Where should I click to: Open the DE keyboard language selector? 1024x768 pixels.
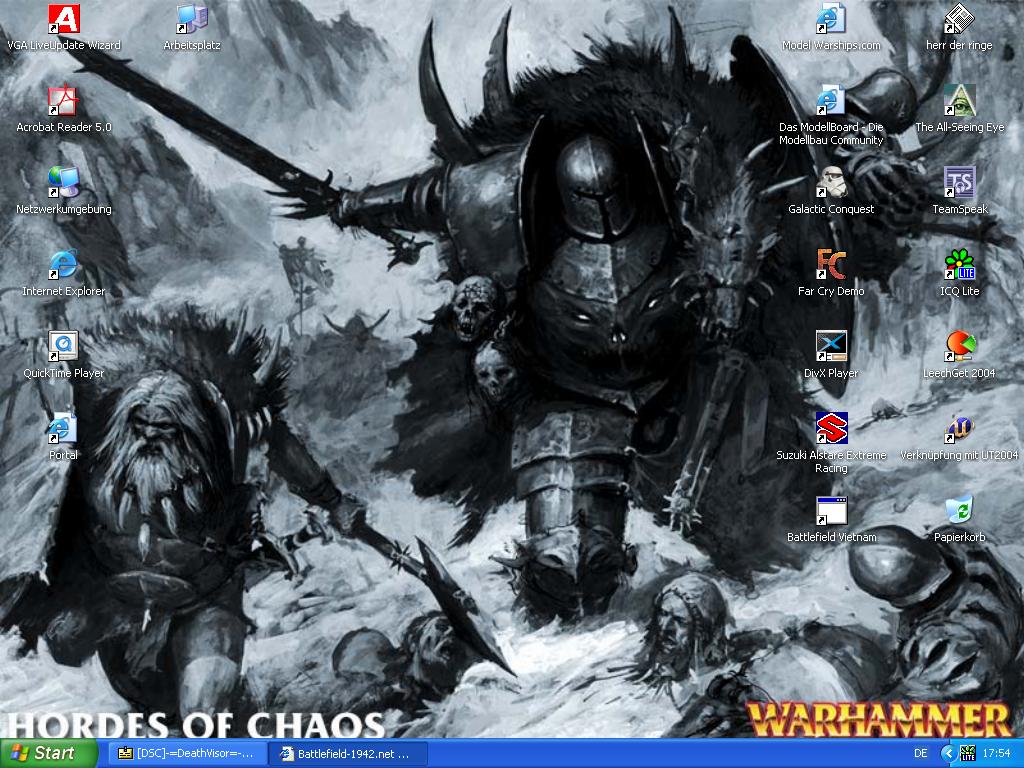(920, 753)
